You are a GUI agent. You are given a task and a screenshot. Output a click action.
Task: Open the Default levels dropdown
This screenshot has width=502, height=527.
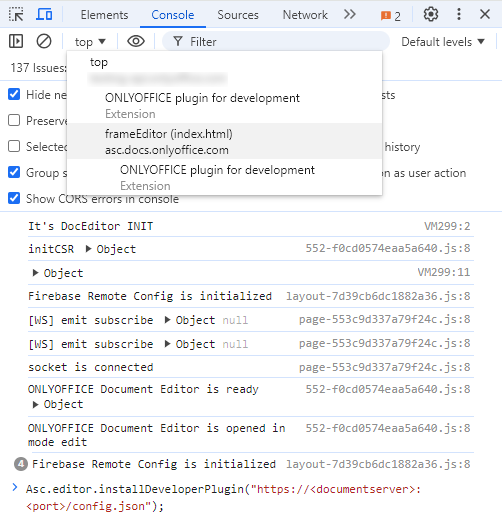coord(443,42)
